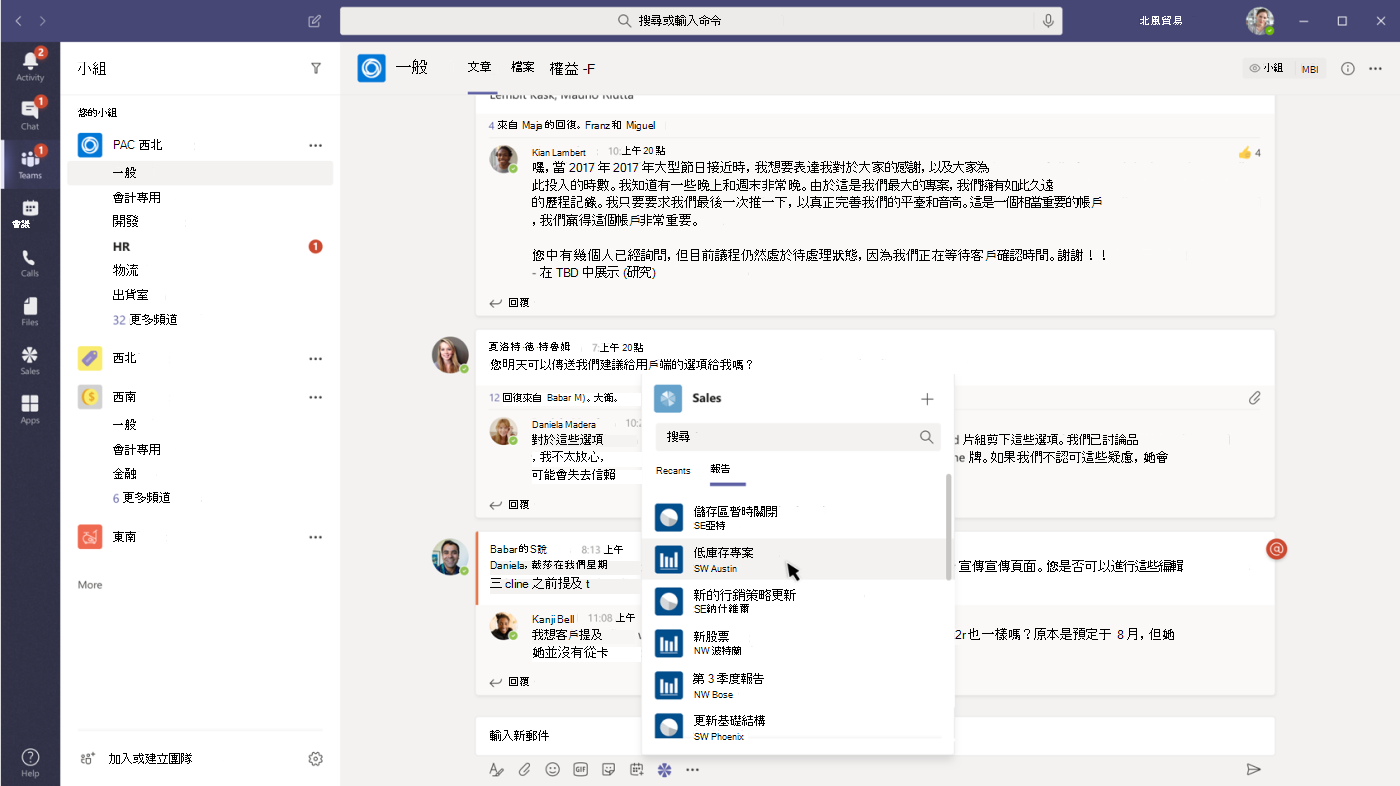Select 新股票 NW 波特蘭 report
The height and width of the screenshot is (786, 1400).
click(797, 642)
